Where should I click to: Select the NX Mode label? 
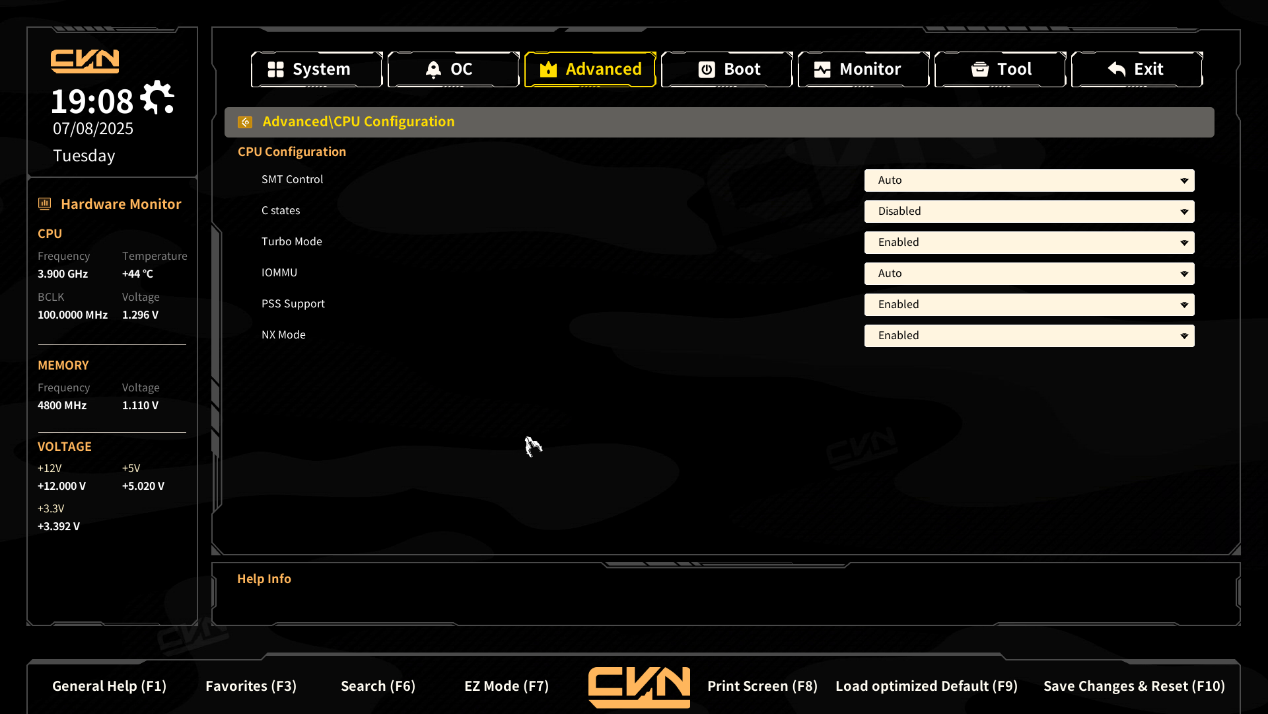(x=283, y=335)
